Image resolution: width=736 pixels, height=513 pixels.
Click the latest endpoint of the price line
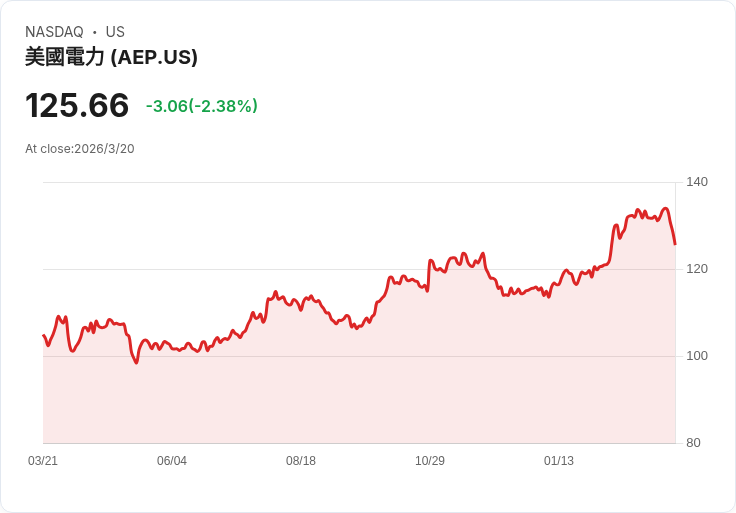click(675, 244)
